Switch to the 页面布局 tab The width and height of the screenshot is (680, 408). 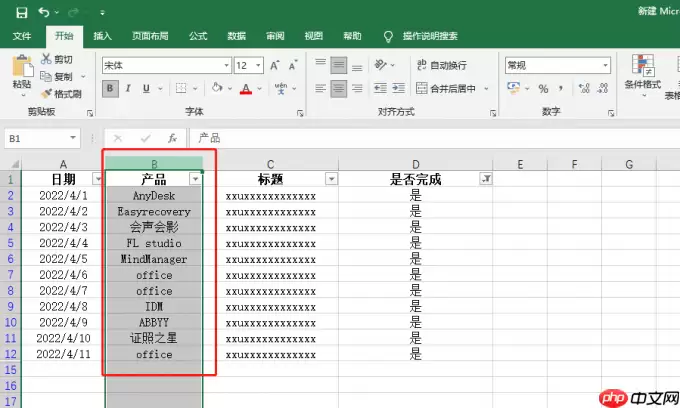tap(150, 36)
